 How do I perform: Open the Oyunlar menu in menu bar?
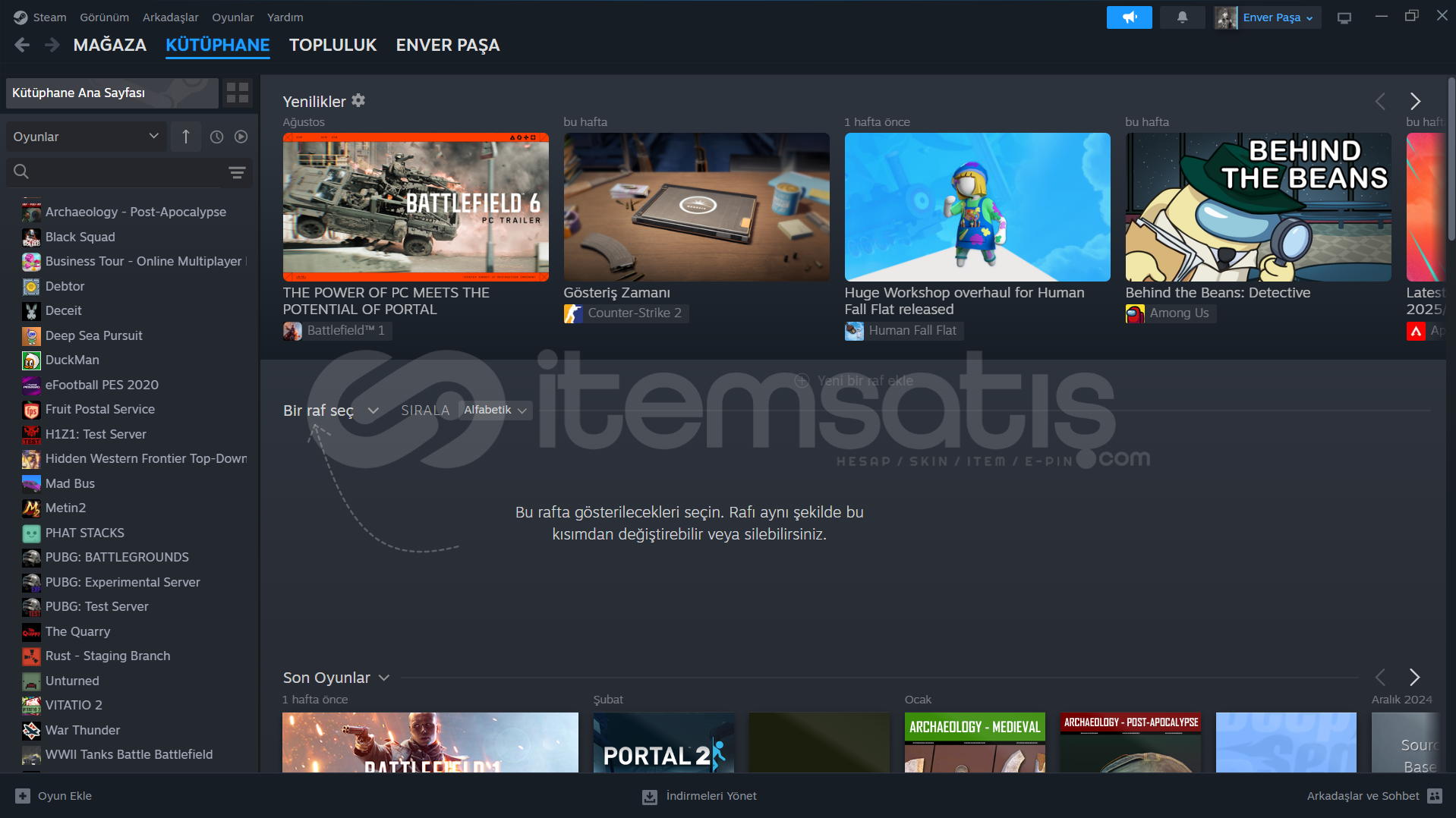[x=232, y=17]
